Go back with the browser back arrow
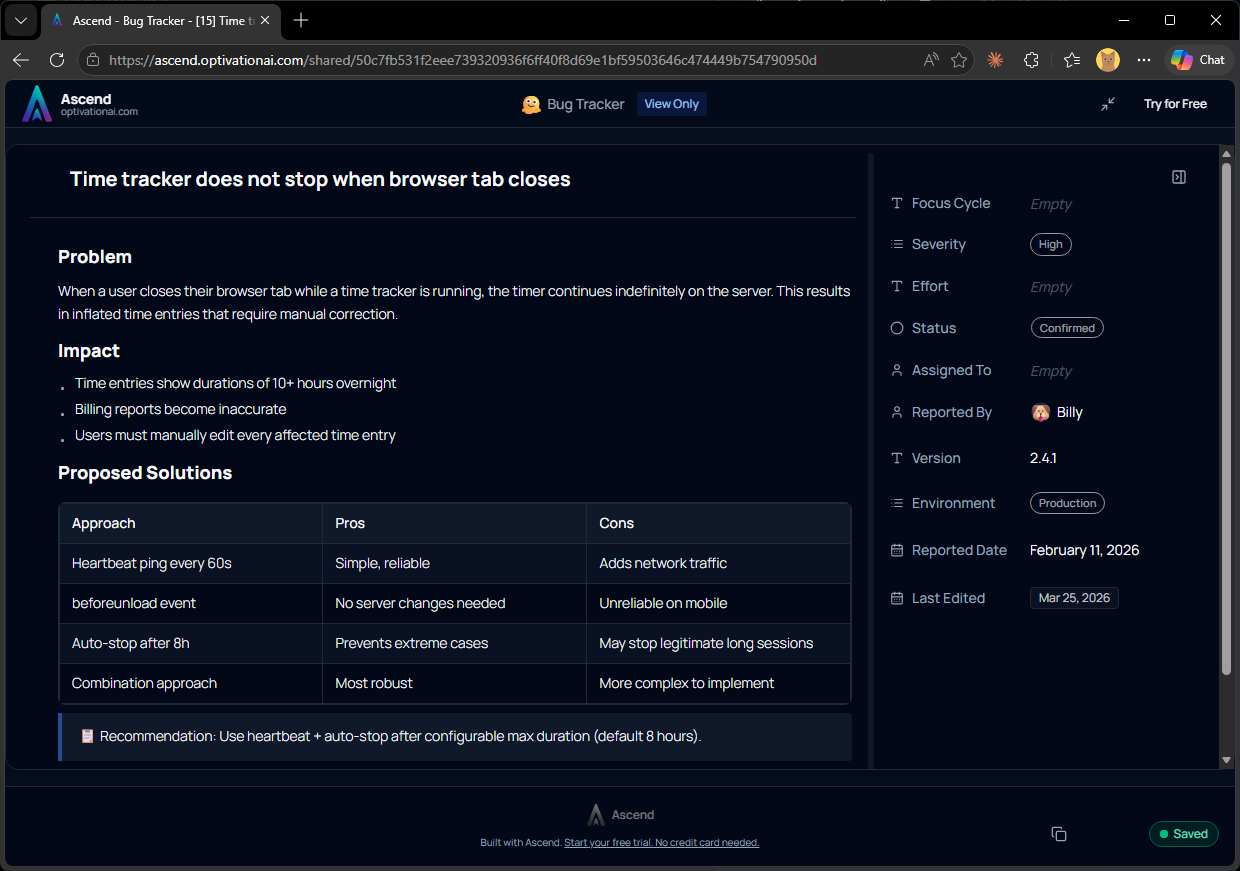1240x871 pixels. coord(21,60)
